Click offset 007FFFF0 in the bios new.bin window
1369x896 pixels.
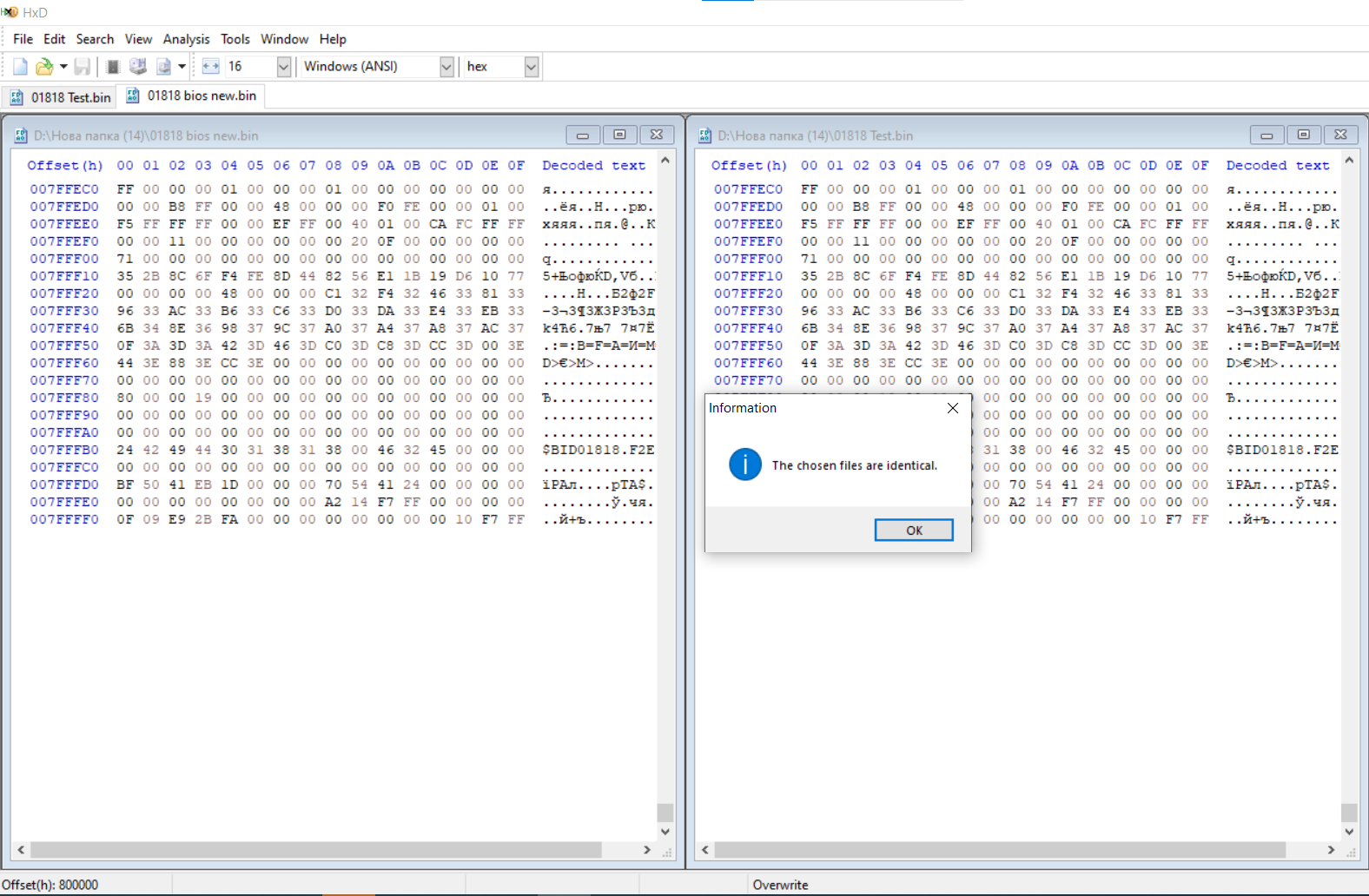click(64, 519)
